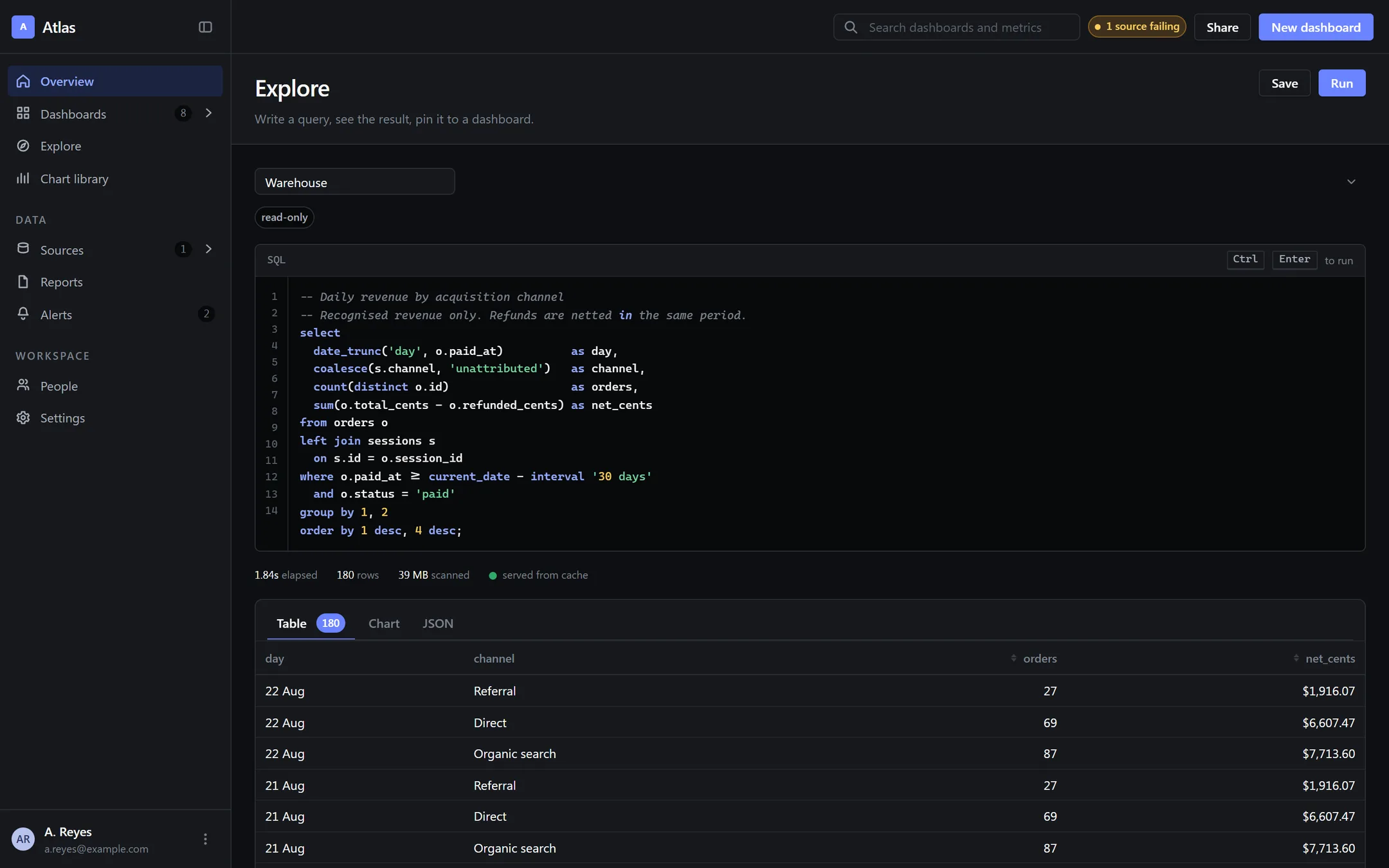Click the Atlas logo icon
This screenshot has height=868, width=1389.
[23, 27]
